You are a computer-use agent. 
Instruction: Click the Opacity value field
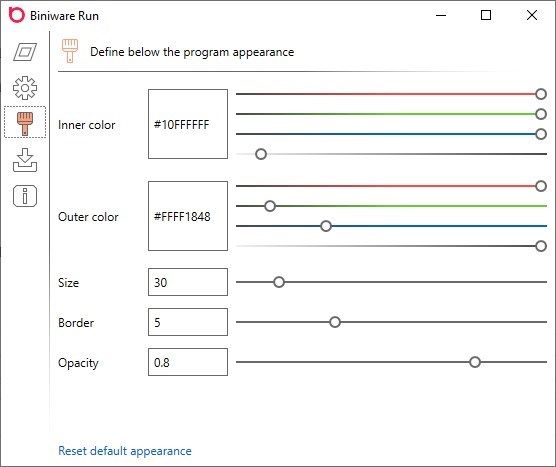[x=188, y=362]
